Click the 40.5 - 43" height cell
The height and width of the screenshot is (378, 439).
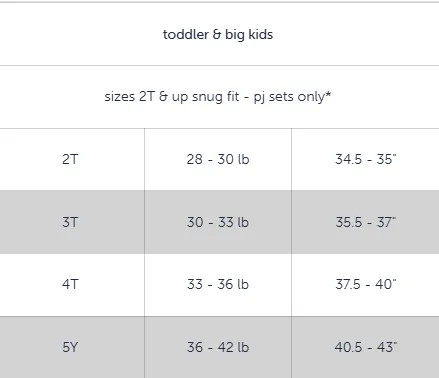tap(366, 347)
